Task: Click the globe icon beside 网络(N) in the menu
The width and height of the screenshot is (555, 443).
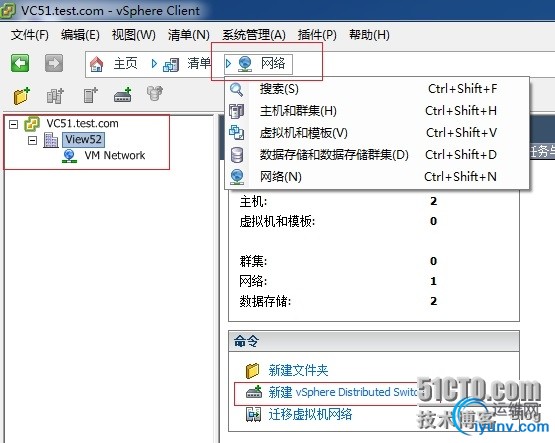Action: 237,177
